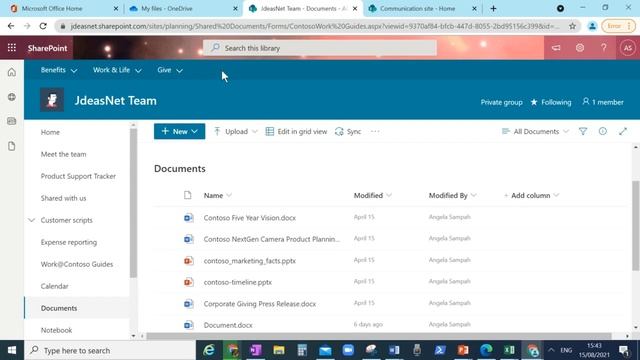
Task: Open Expense reporting navigation link
Action: pyautogui.click(x=69, y=242)
